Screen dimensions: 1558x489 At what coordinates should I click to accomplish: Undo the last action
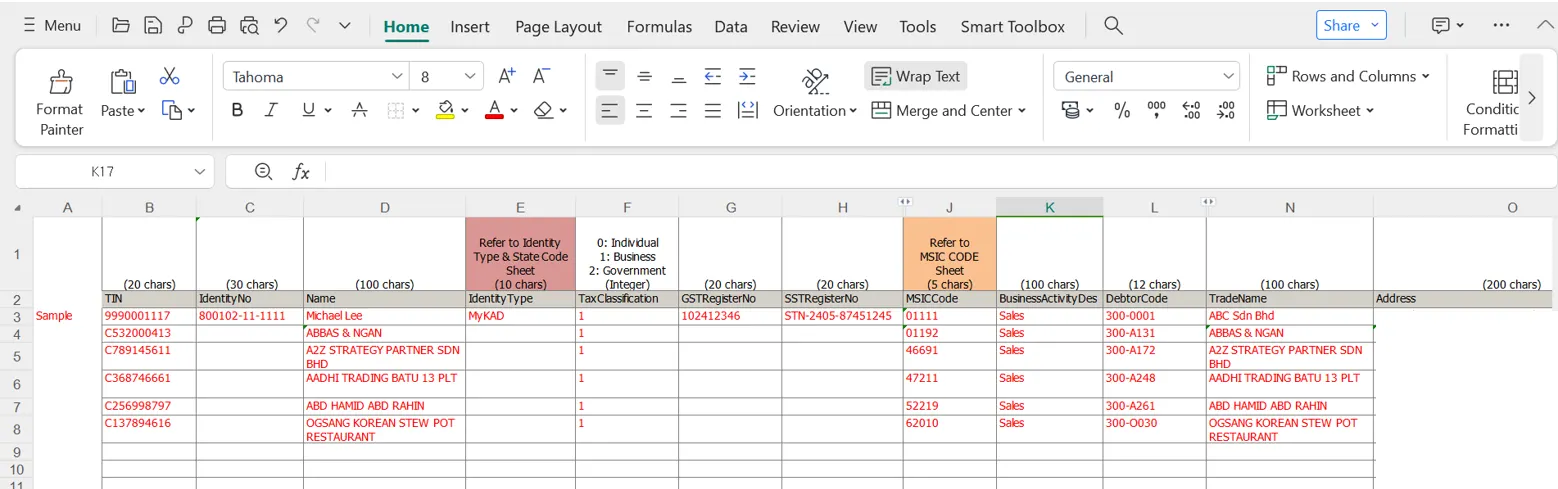pyautogui.click(x=281, y=25)
